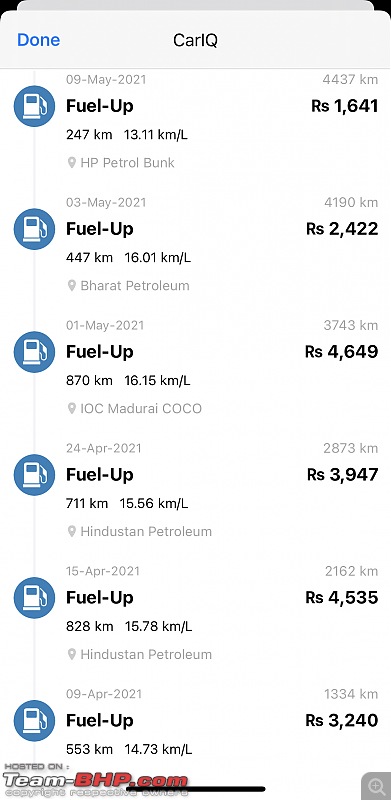Image resolution: width=391 pixels, height=800 pixels.
Task: Click location pin beside IOC Madurai COCO
Action: coord(72,409)
